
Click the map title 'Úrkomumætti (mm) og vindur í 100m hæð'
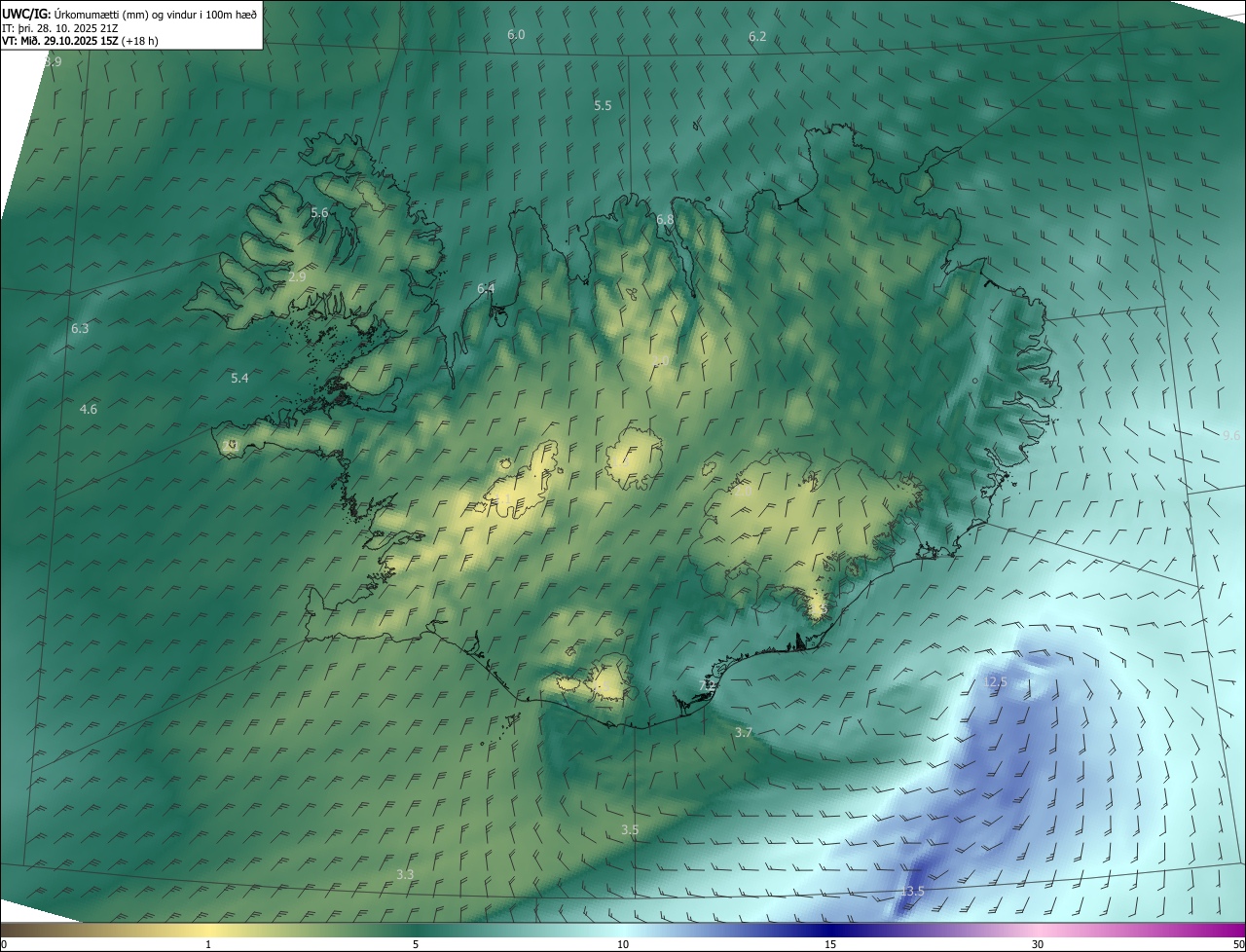click(x=156, y=13)
